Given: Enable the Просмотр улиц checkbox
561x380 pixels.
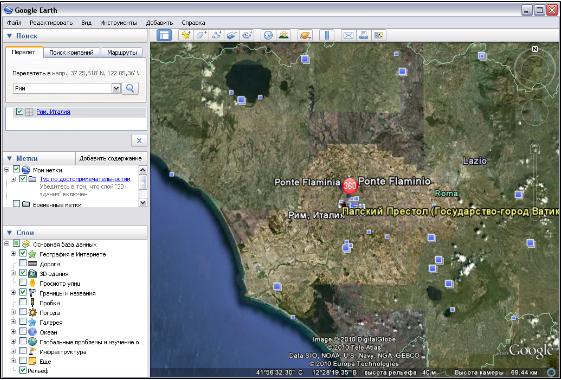Looking at the screenshot, I should point(23,283).
